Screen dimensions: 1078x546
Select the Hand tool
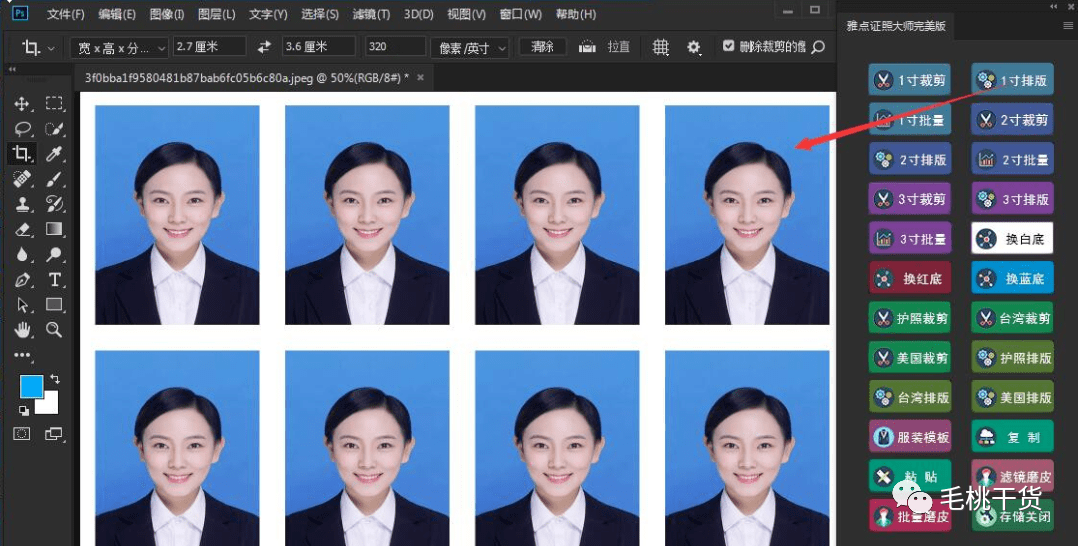(22, 329)
